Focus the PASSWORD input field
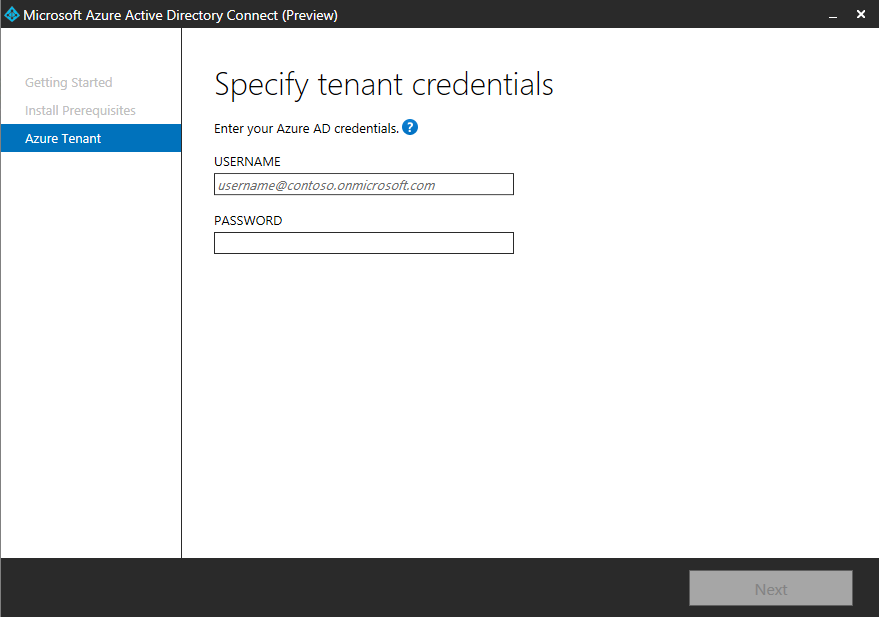 click(x=363, y=243)
